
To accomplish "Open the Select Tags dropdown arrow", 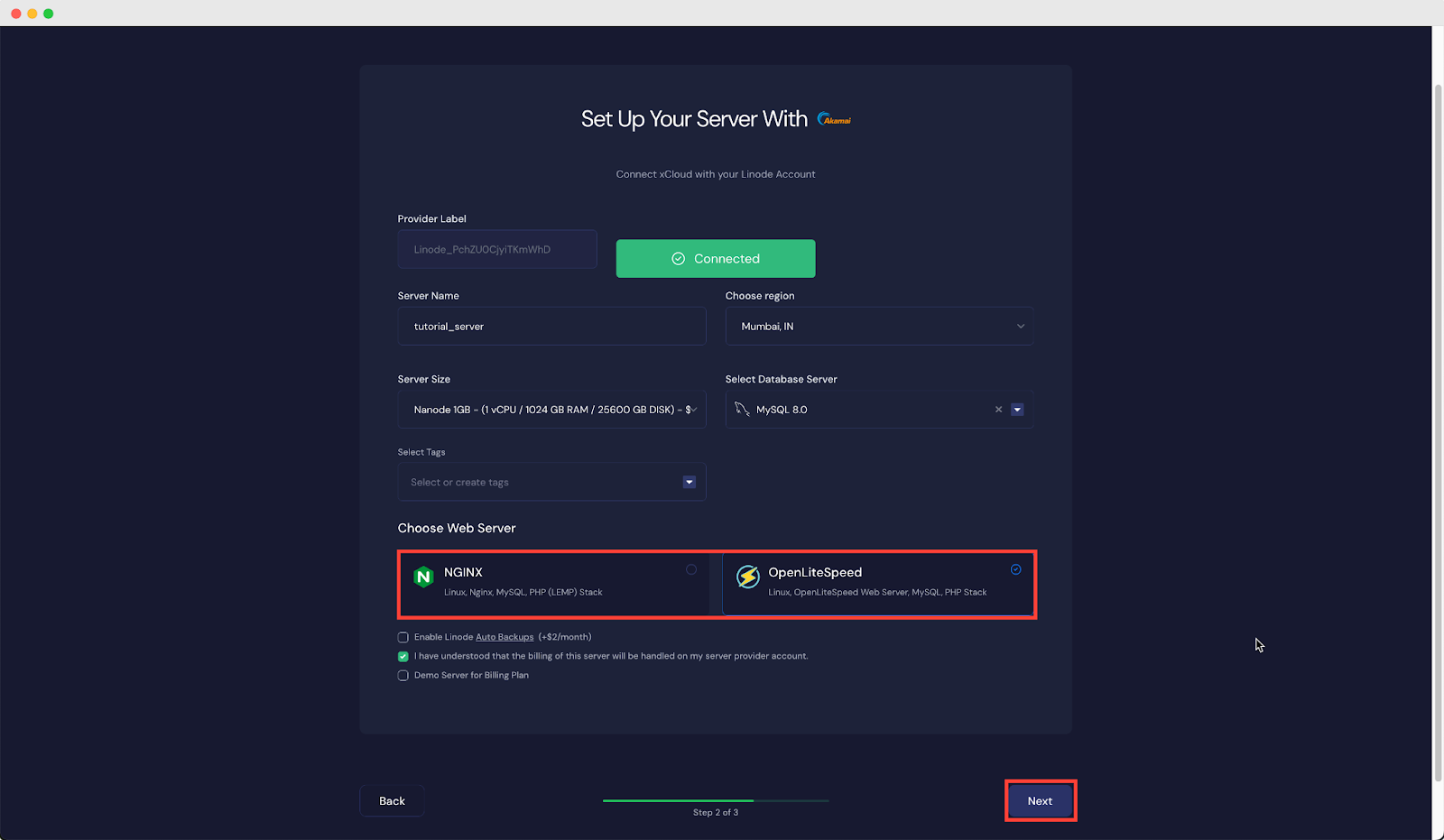I will coord(690,483).
